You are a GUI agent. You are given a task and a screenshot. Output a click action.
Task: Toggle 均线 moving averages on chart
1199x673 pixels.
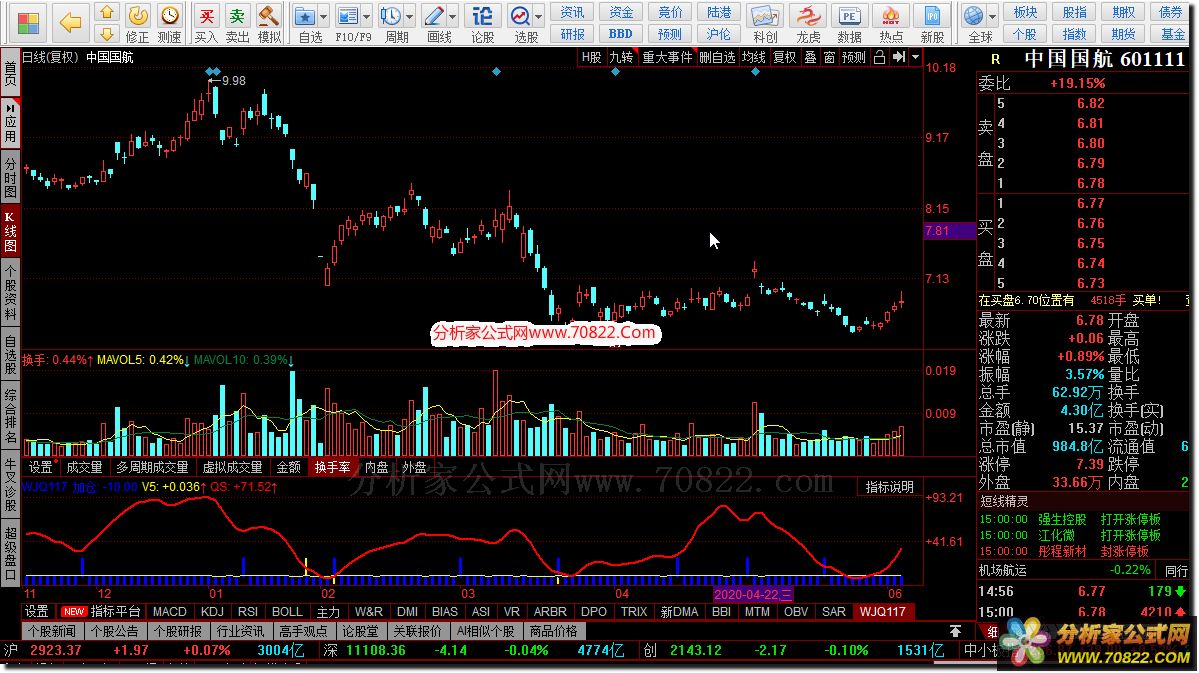pyautogui.click(x=753, y=57)
